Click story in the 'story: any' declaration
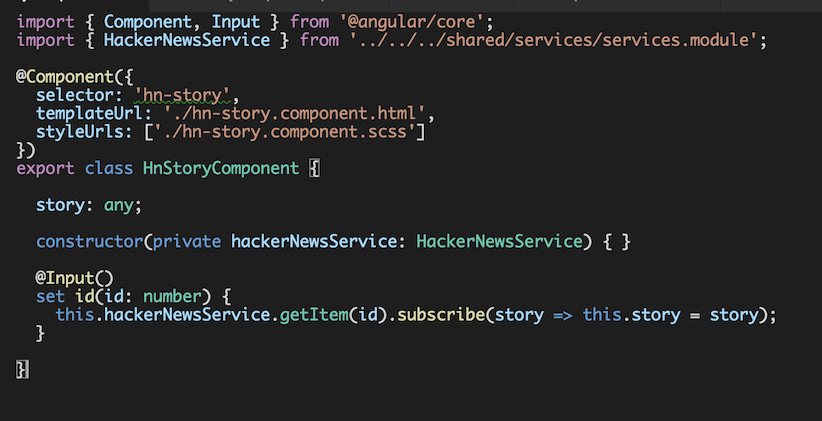This screenshot has height=421, width=822. tap(60, 206)
